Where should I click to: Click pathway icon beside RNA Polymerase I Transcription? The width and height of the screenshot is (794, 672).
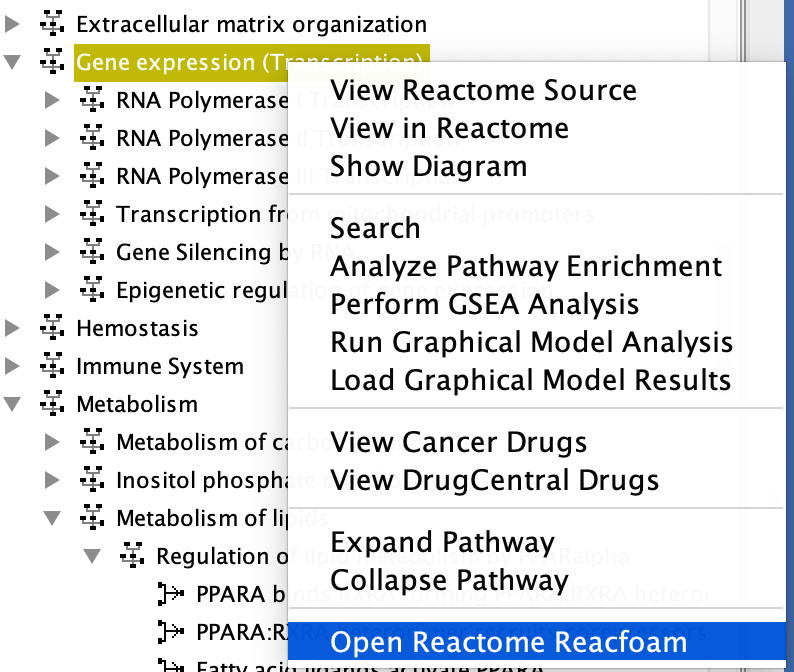92,100
